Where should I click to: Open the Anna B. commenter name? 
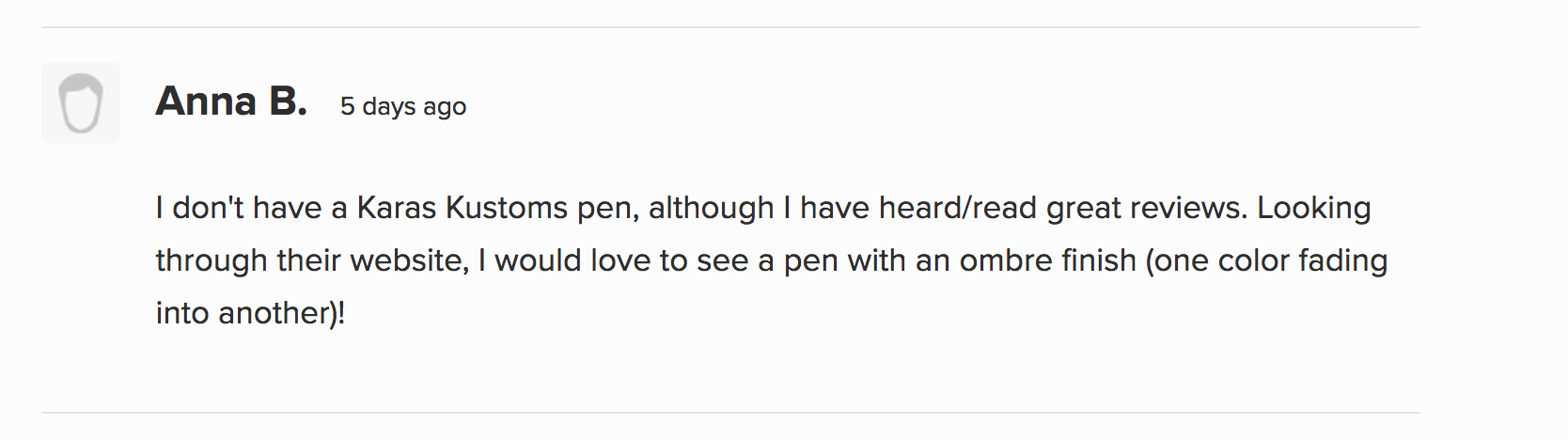(231, 102)
